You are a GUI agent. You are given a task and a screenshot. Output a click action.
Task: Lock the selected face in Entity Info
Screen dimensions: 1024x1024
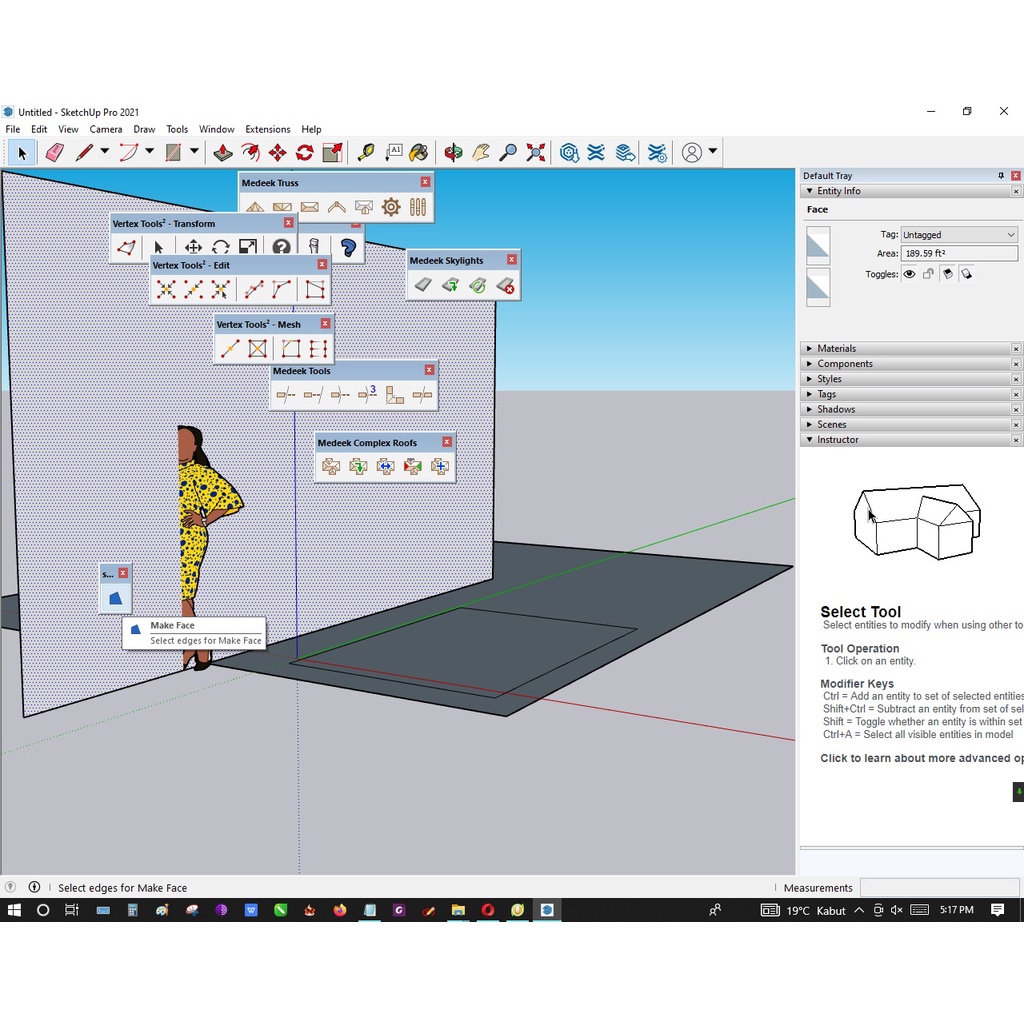(929, 274)
